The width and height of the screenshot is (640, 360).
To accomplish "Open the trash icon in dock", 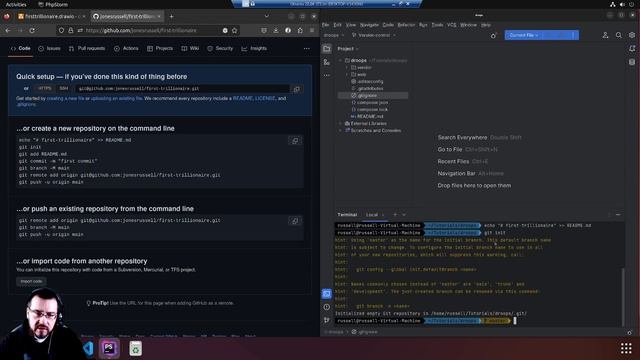I will pyautogui.click(x=136, y=348).
